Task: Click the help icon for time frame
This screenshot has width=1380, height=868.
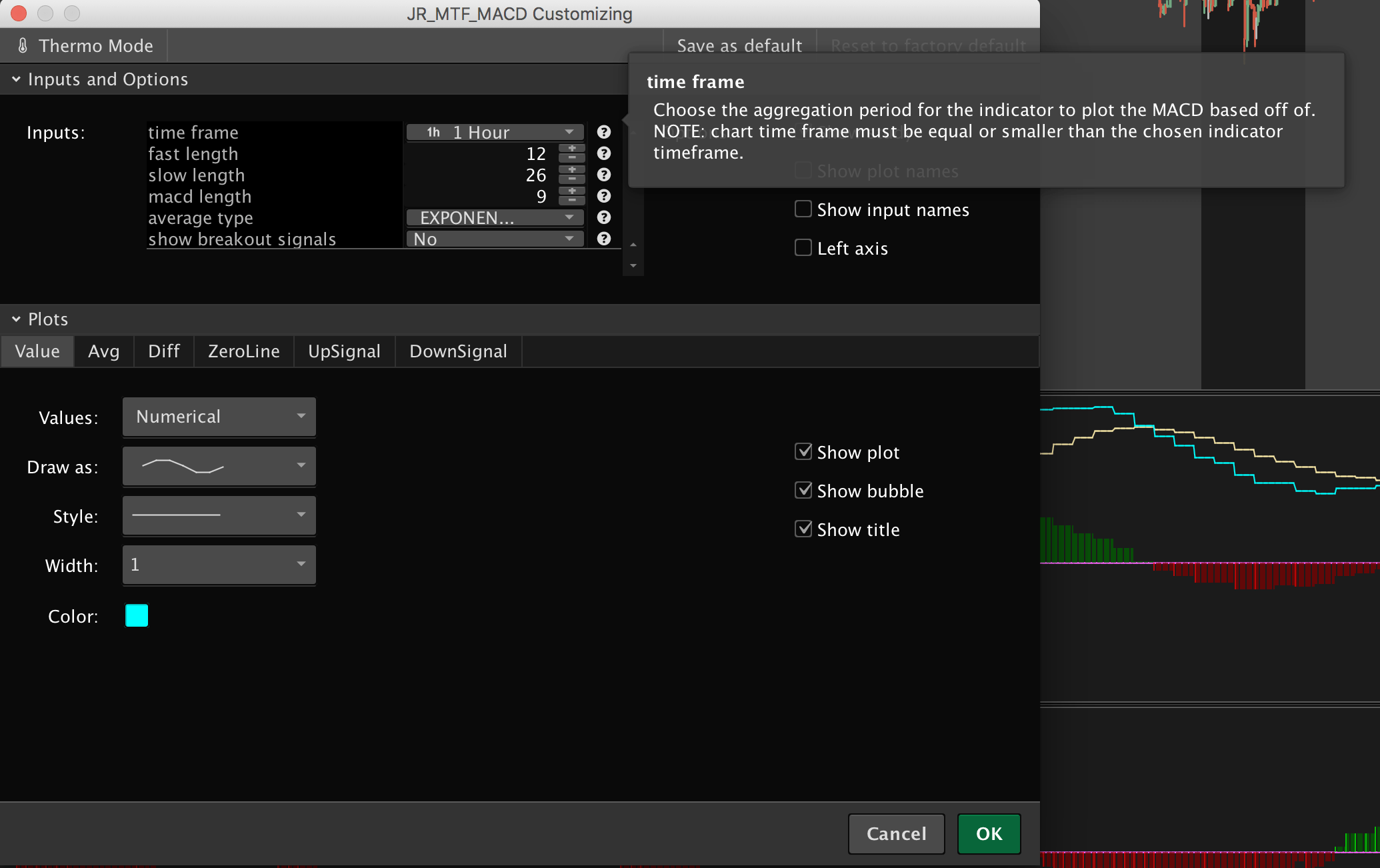Action: point(604,132)
